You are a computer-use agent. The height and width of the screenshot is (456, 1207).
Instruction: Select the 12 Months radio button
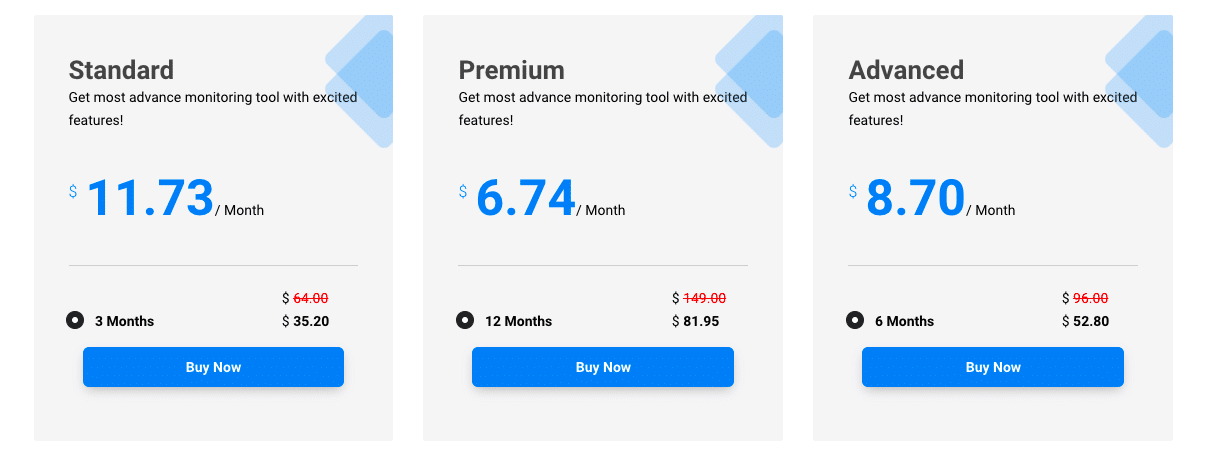(464, 321)
